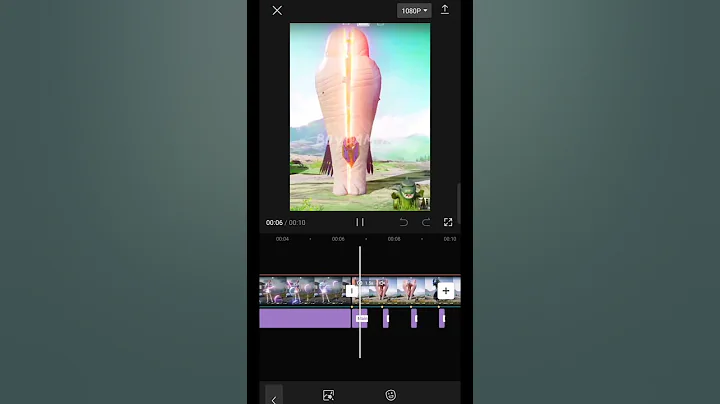This screenshot has height=404, width=720.
Task: Open fullscreen preview mode
Action: (x=448, y=222)
